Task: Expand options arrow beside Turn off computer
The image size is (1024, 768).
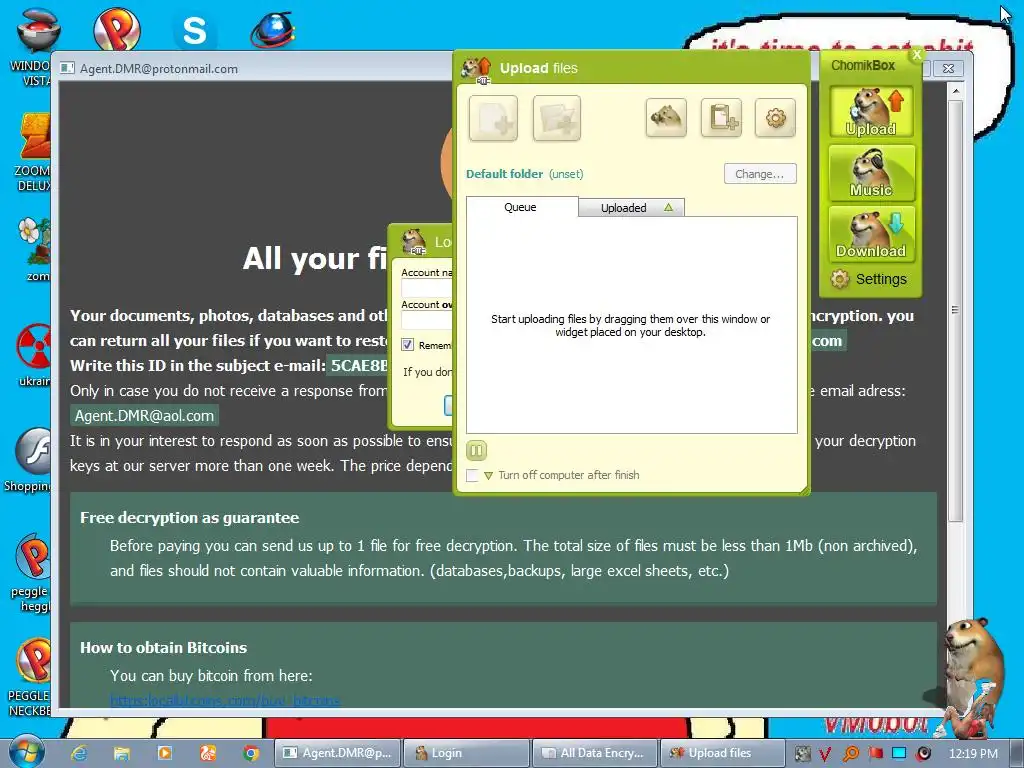Action: (x=488, y=476)
